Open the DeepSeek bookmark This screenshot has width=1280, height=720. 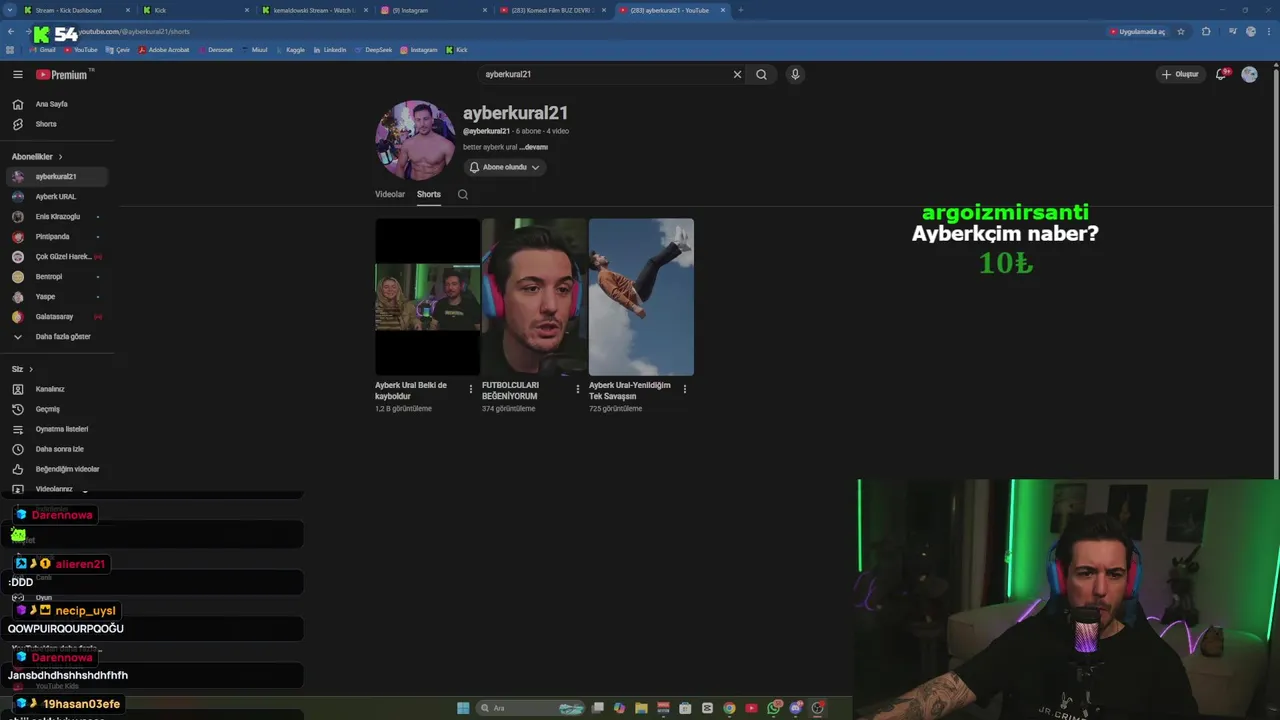(x=373, y=50)
